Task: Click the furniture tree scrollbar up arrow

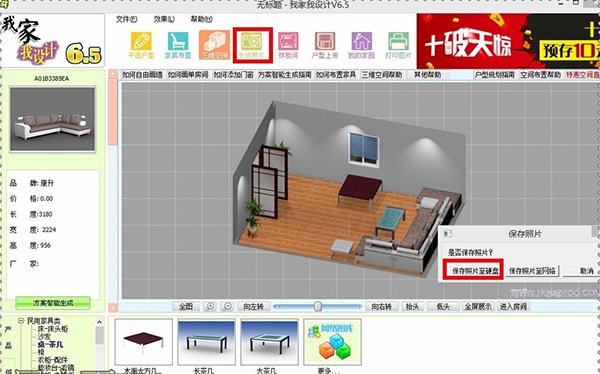Action: point(99,322)
